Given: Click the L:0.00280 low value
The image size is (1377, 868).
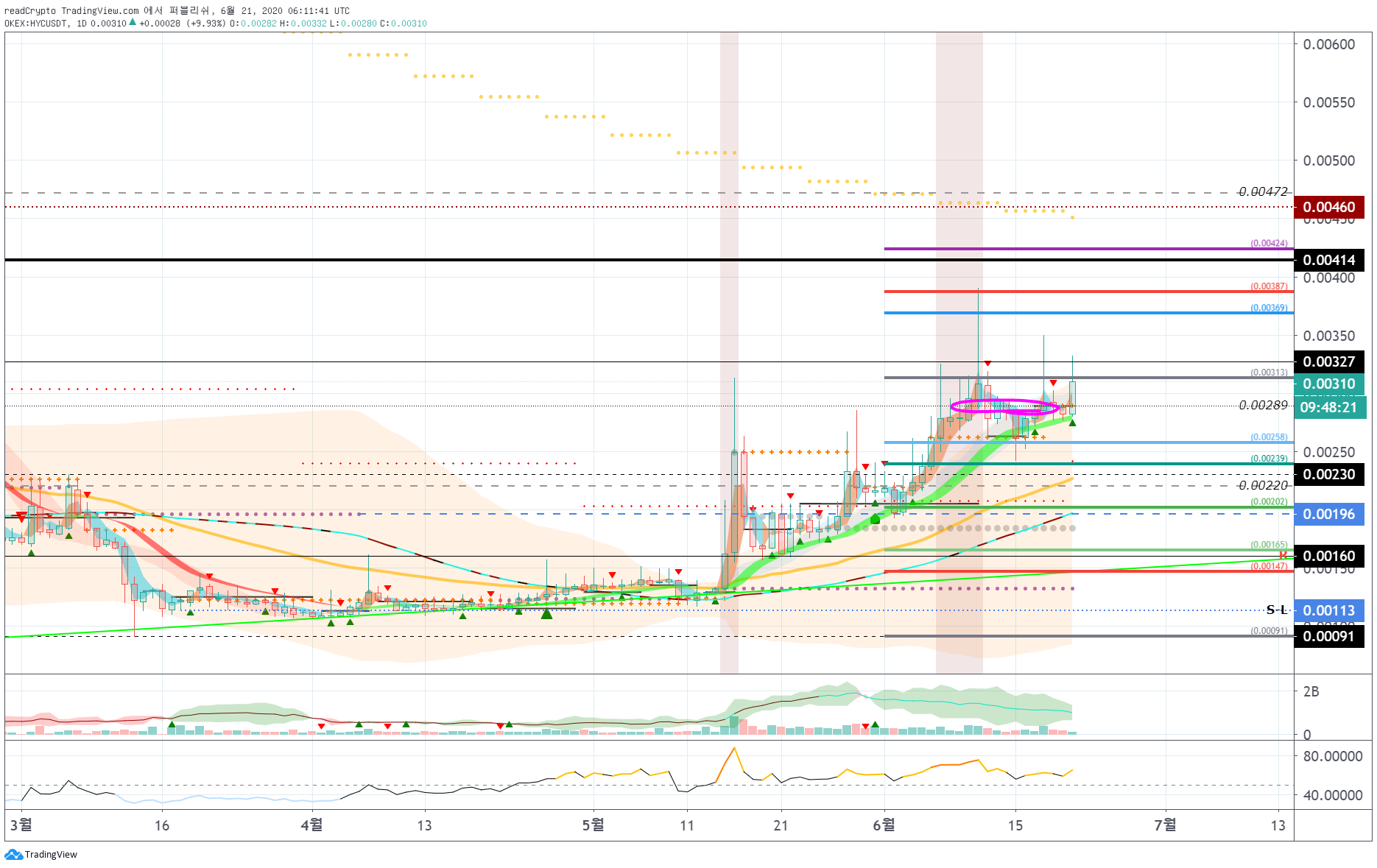Looking at the screenshot, I should (x=353, y=24).
